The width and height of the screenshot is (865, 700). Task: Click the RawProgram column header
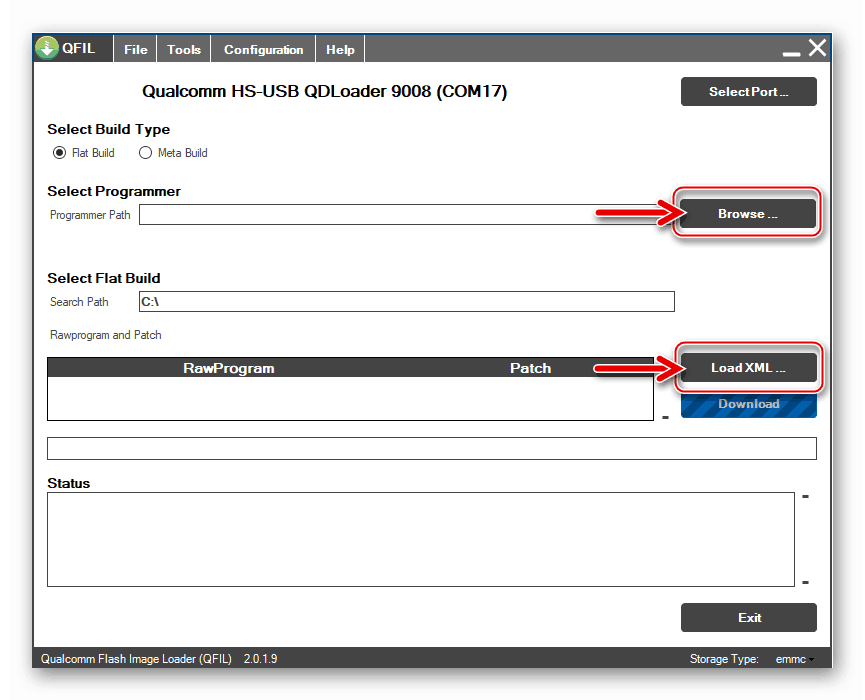229,368
